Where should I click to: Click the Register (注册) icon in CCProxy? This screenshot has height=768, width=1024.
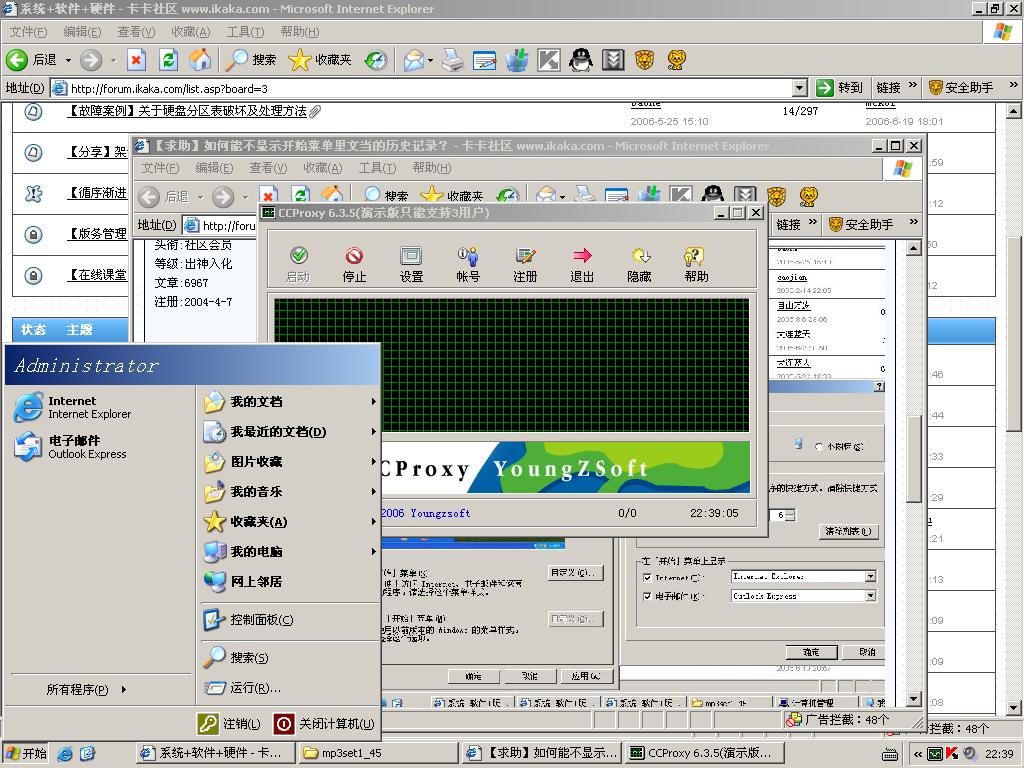525,264
